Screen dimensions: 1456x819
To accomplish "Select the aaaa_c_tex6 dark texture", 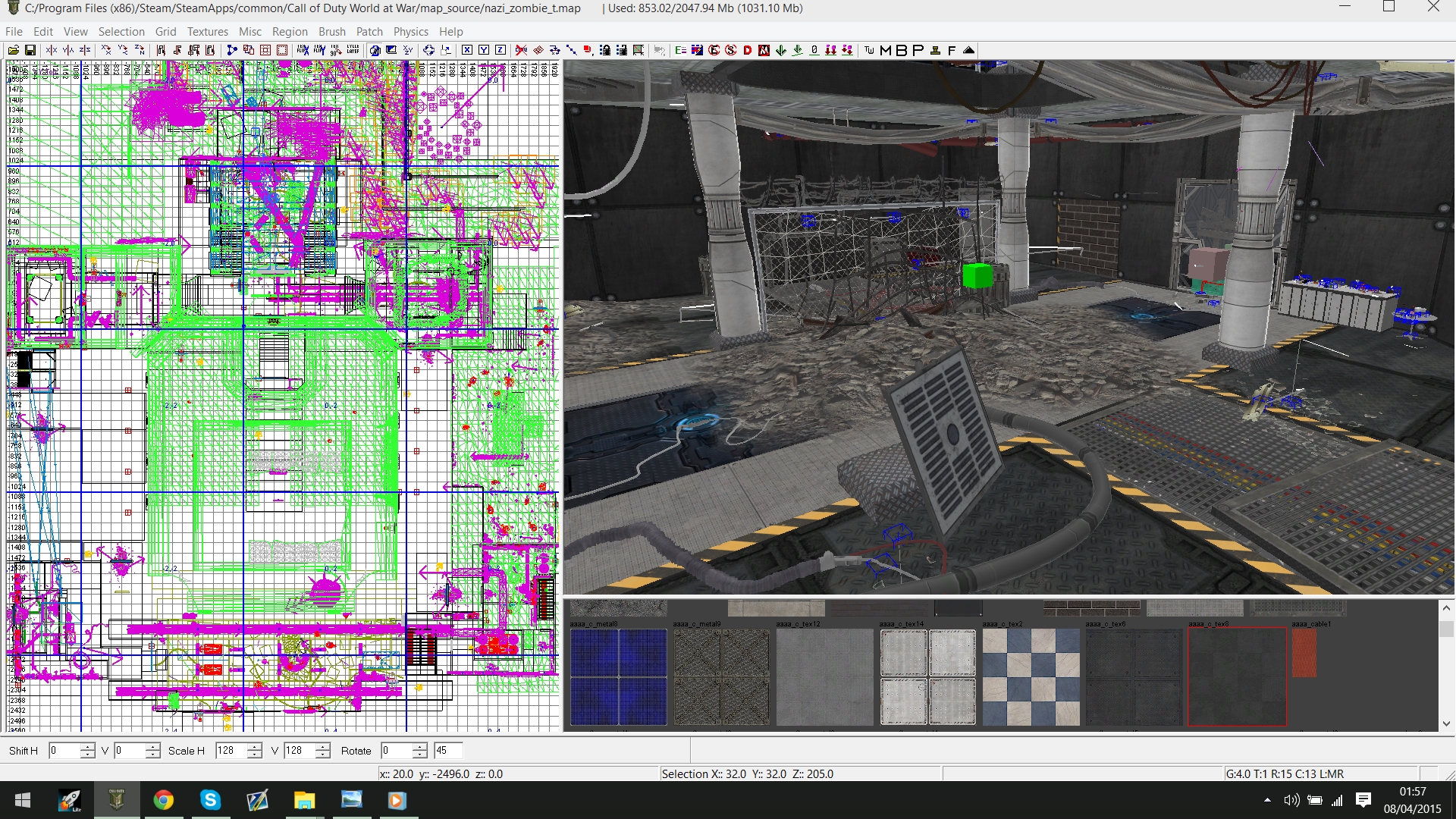I will click(1134, 677).
